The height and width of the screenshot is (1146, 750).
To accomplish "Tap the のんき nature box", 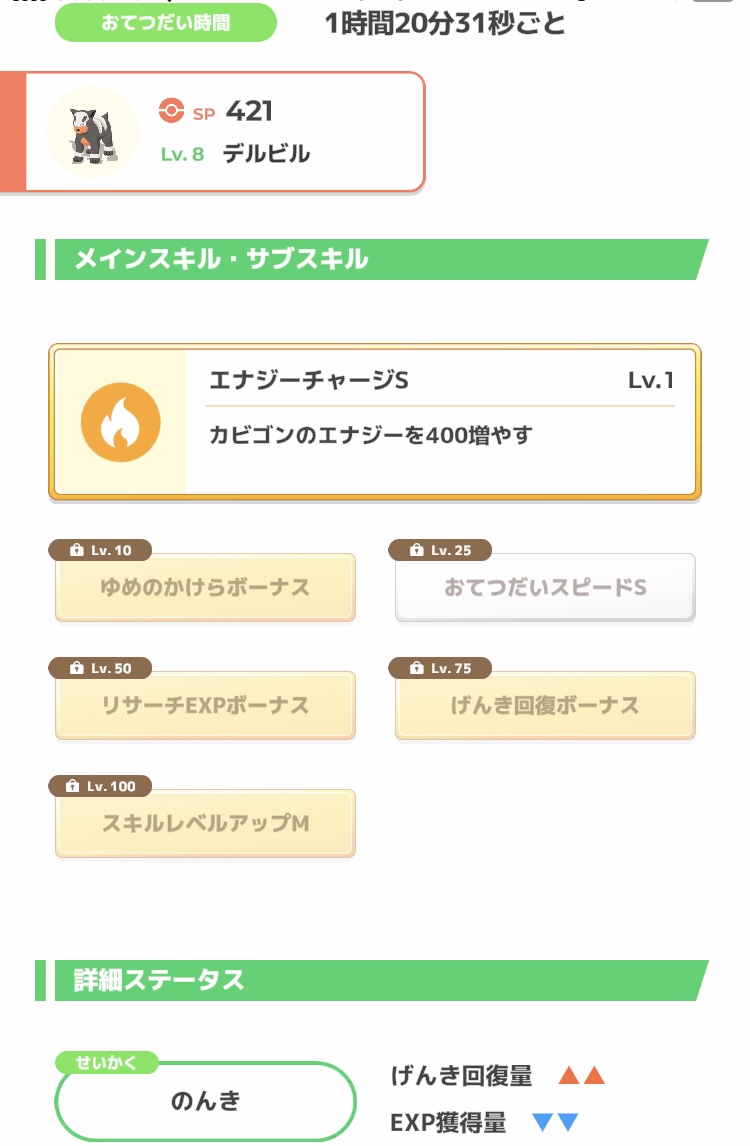I will (x=205, y=1101).
